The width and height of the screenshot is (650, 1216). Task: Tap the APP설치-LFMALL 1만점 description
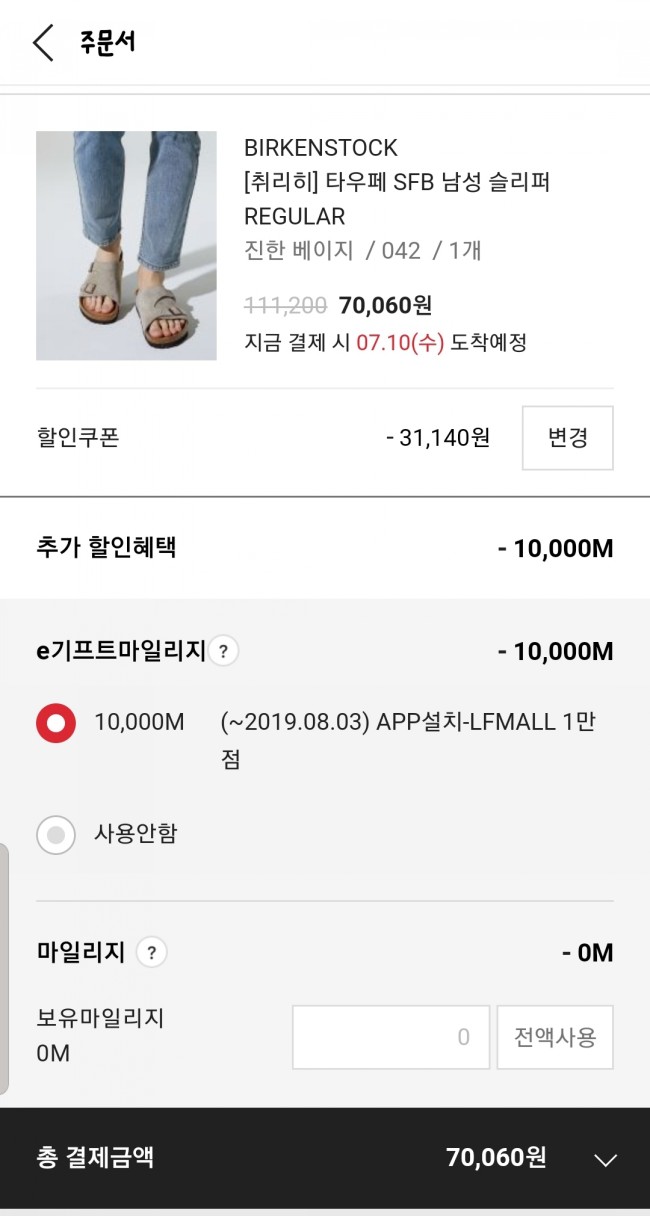coord(408,739)
